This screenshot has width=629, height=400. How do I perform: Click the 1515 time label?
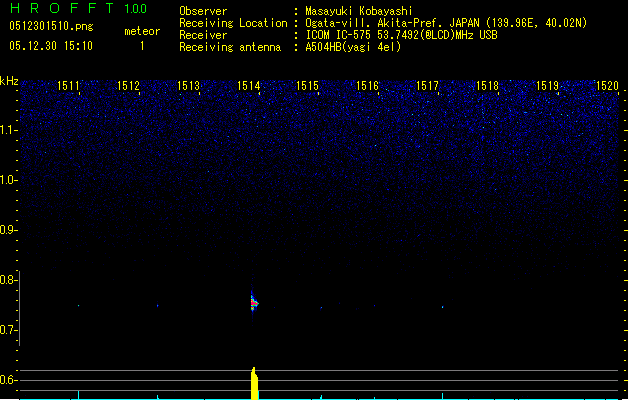308,87
